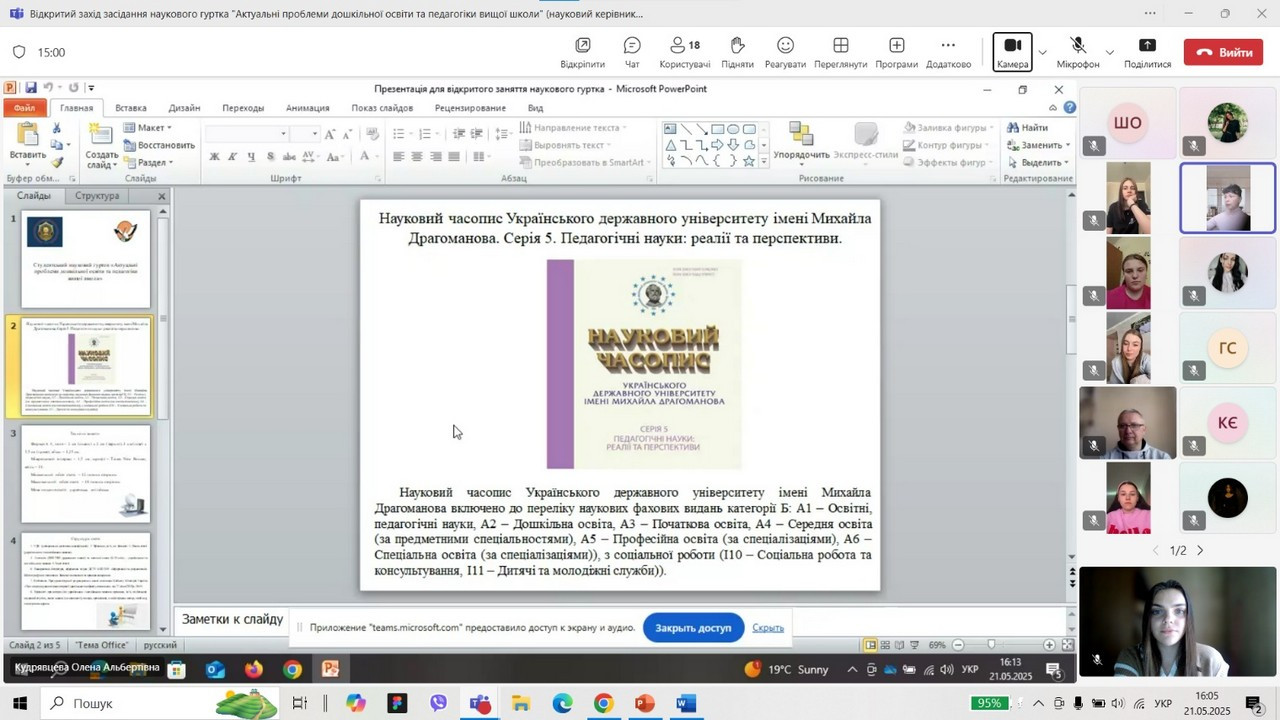Open the Реагувати reactions menu
This screenshot has height=720, width=1280.
[785, 52]
